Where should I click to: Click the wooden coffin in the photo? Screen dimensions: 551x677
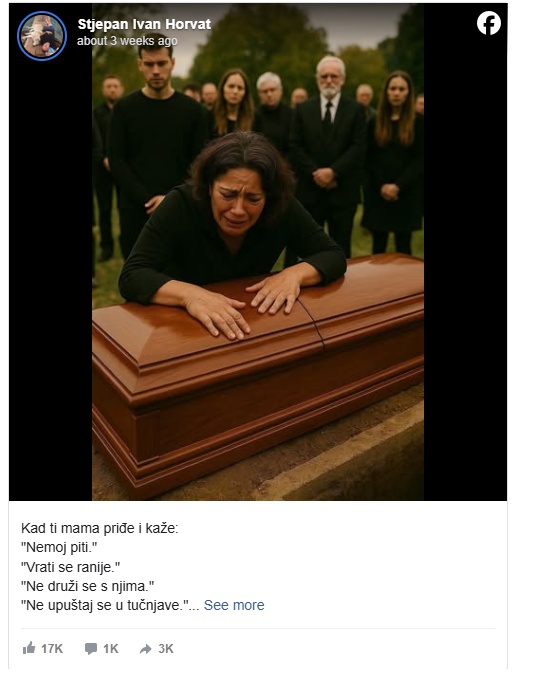(258, 371)
